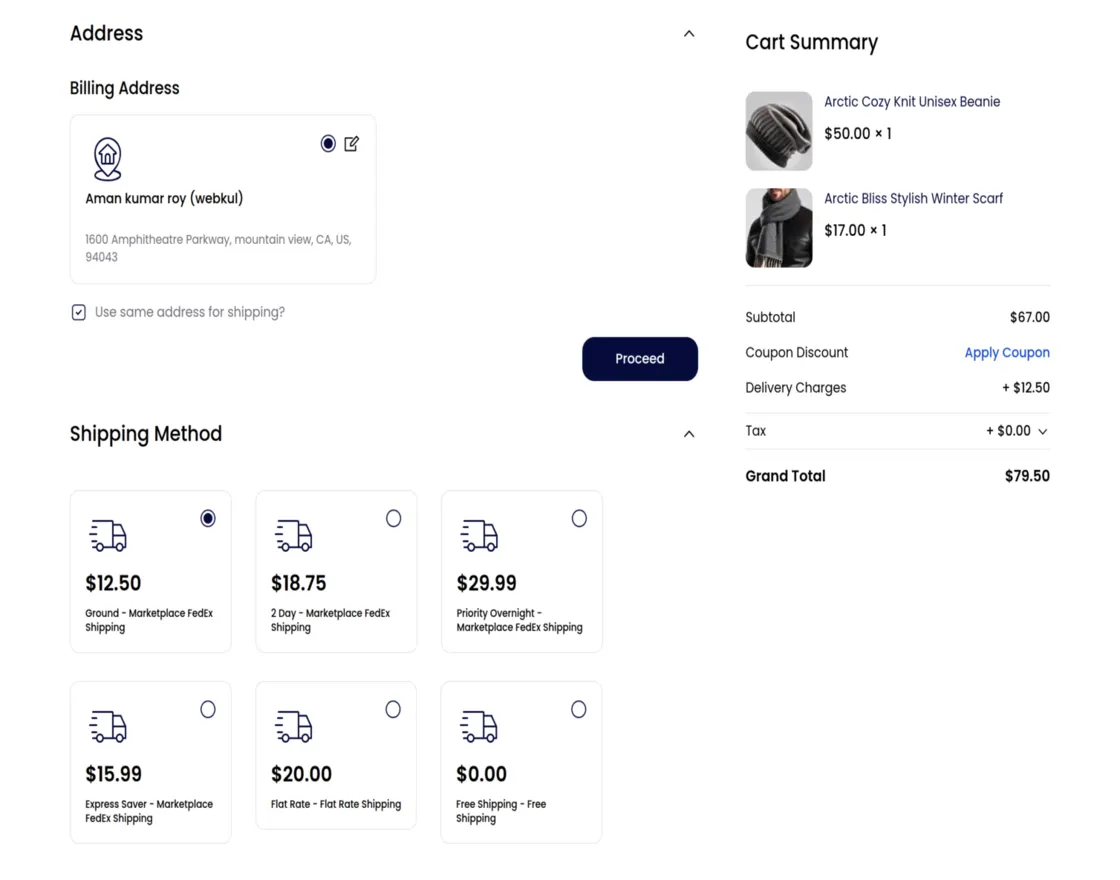Click Ground - Marketplace FedEx Shipping label
The width and height of the screenshot is (1120, 880).
(149, 620)
